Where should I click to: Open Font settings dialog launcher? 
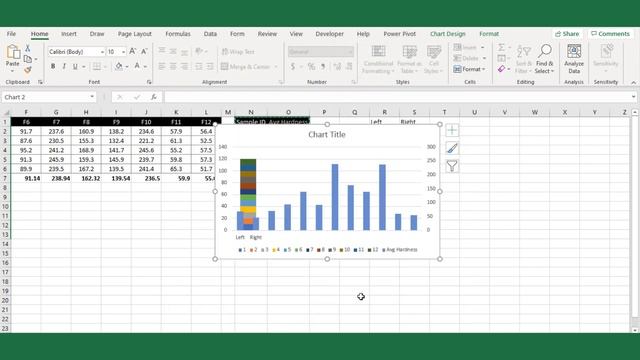149,82
